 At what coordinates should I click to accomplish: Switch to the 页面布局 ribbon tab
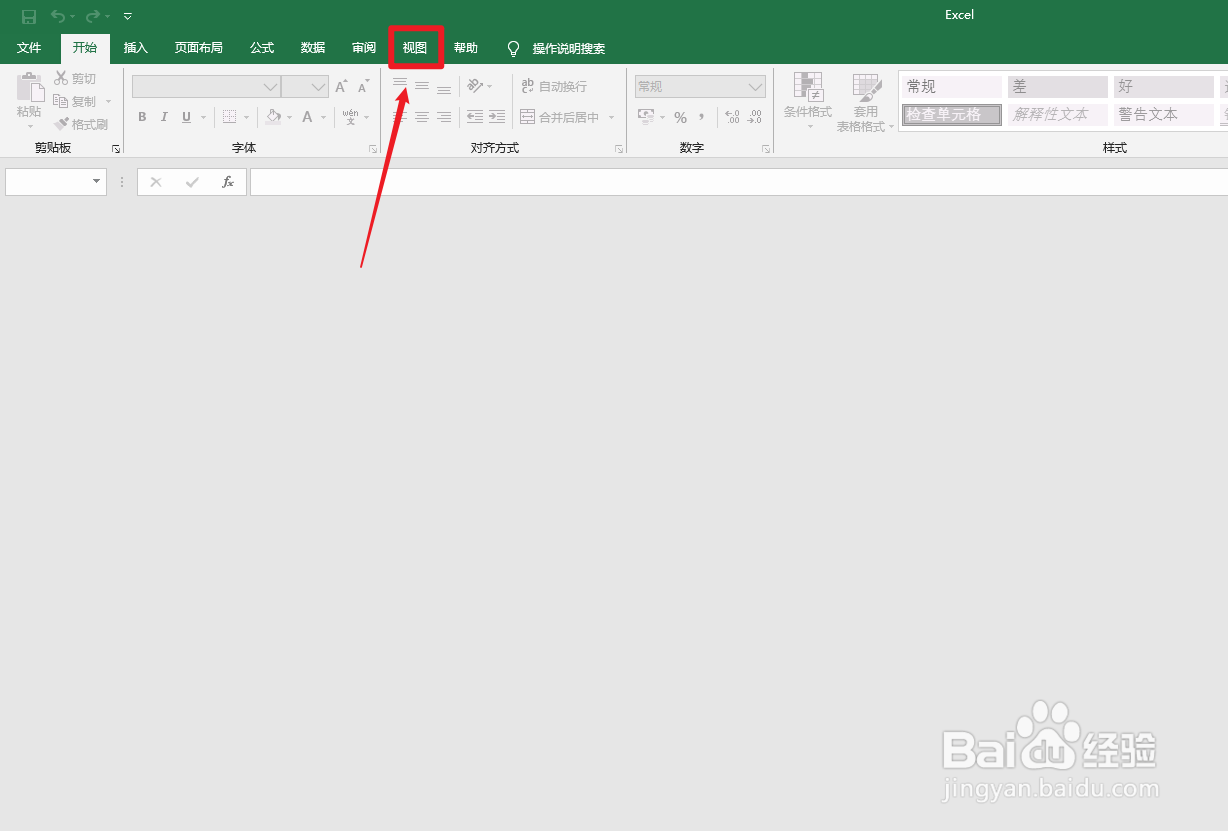pyautogui.click(x=198, y=48)
